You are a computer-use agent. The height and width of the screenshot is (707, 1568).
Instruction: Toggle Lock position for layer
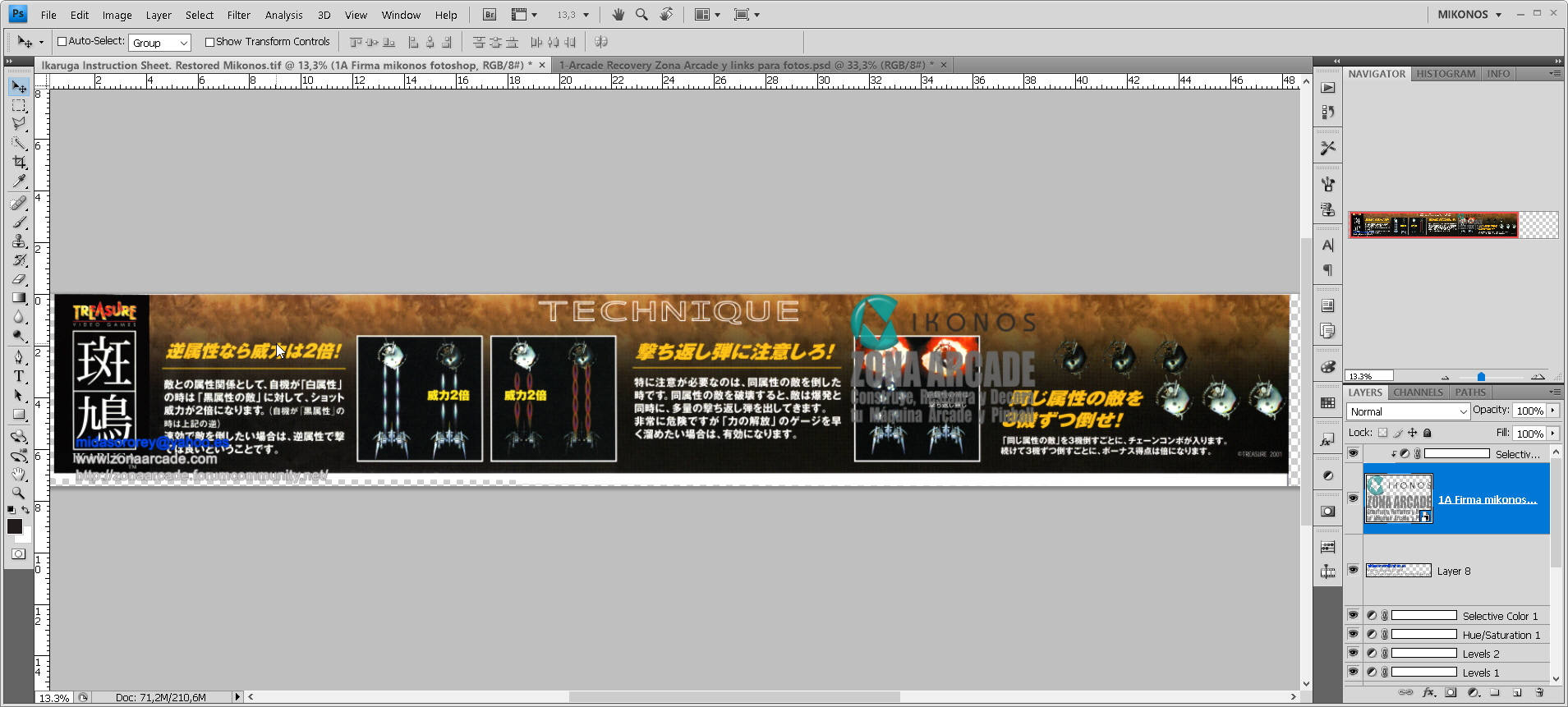click(x=1413, y=433)
